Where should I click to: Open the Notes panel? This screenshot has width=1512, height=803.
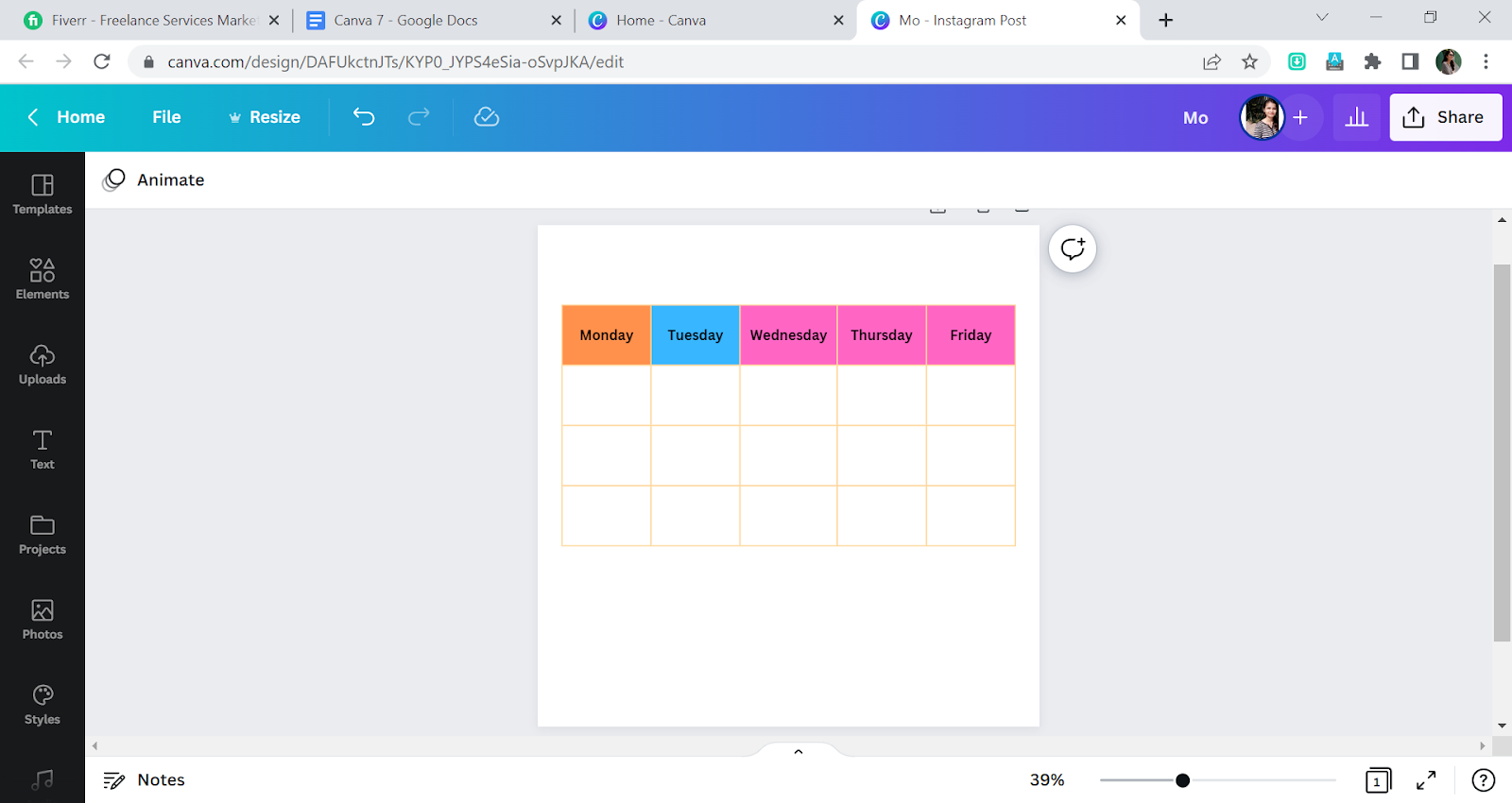(x=144, y=780)
